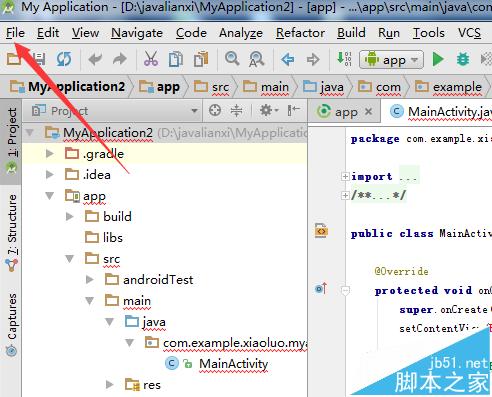Switch to the MainActivity.java tab

click(x=440, y=112)
